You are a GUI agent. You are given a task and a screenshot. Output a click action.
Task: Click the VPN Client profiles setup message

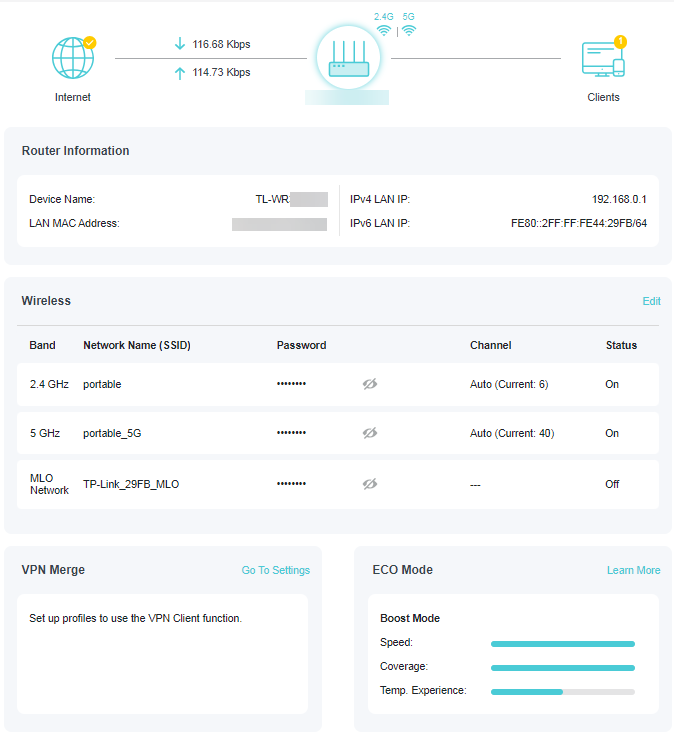pos(135,618)
